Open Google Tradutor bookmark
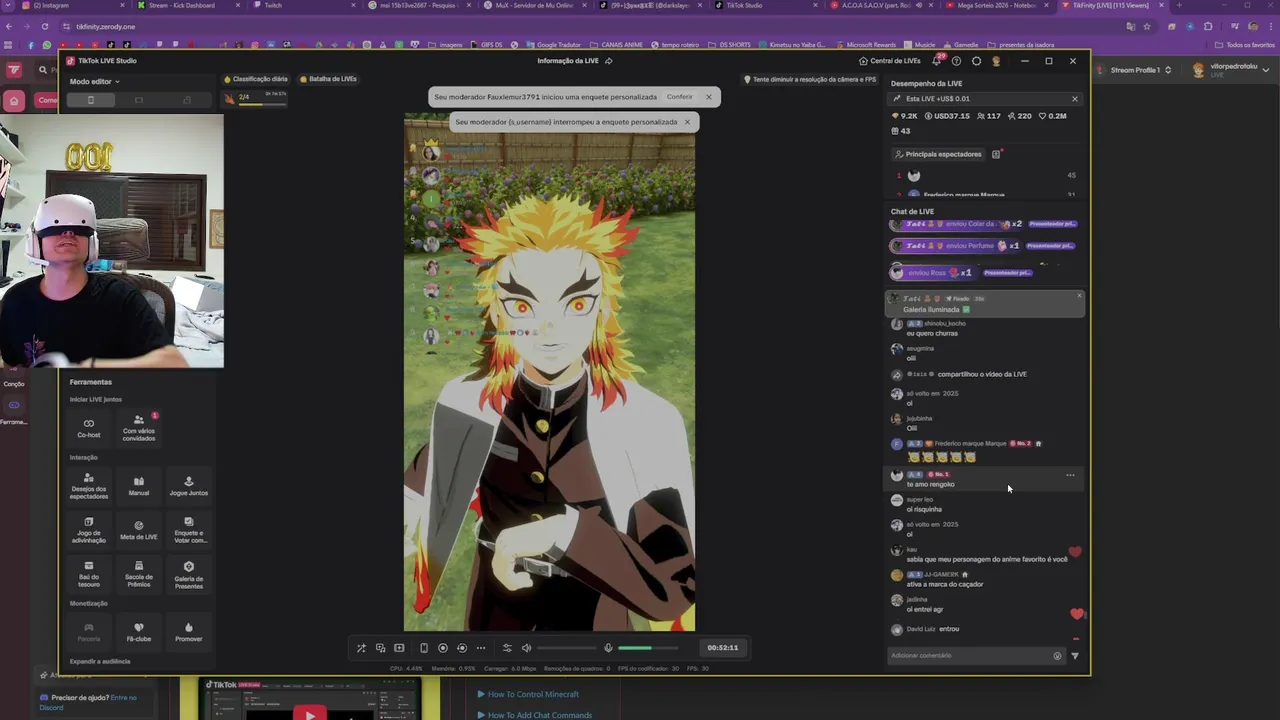 pyautogui.click(x=554, y=45)
